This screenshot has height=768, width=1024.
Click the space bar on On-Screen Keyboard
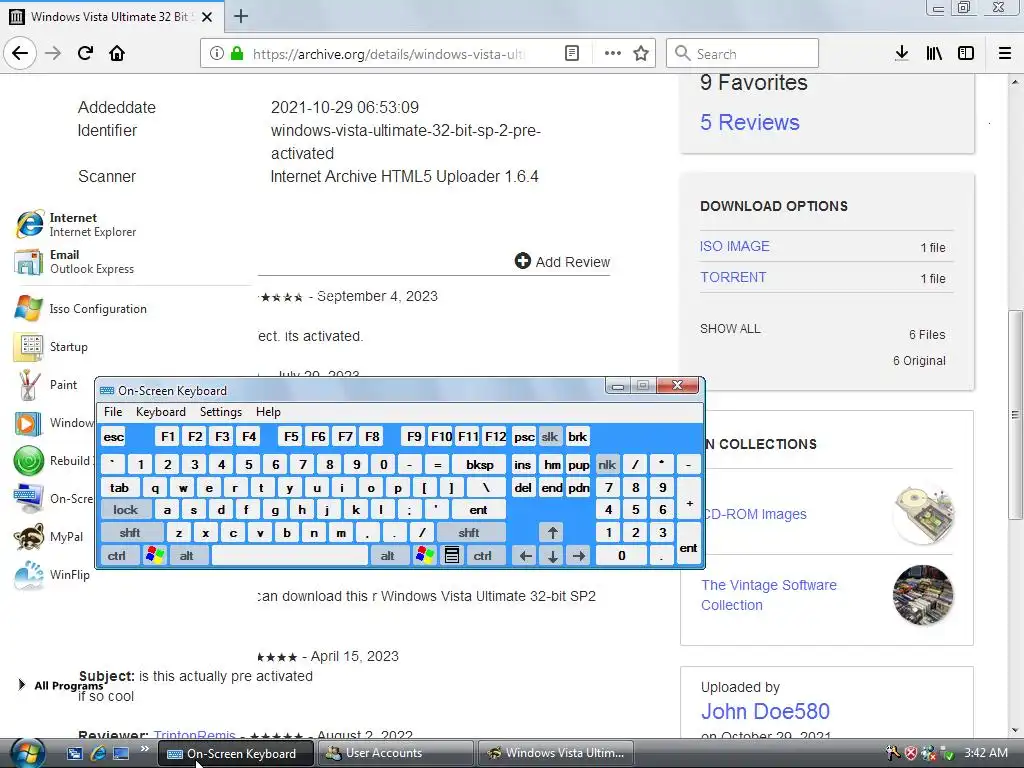(290, 556)
